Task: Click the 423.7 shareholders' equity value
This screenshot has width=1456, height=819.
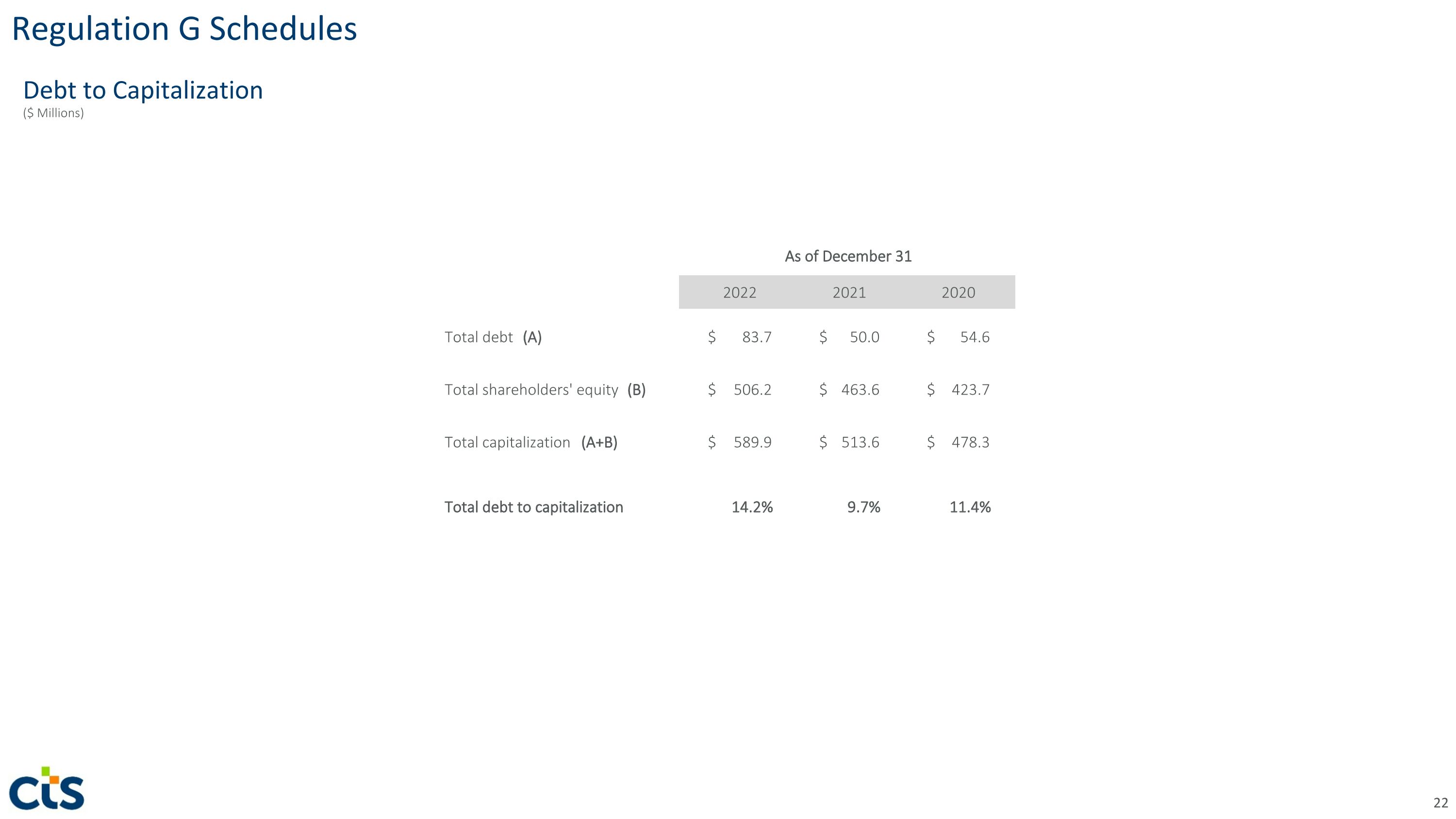Action: 971,390
